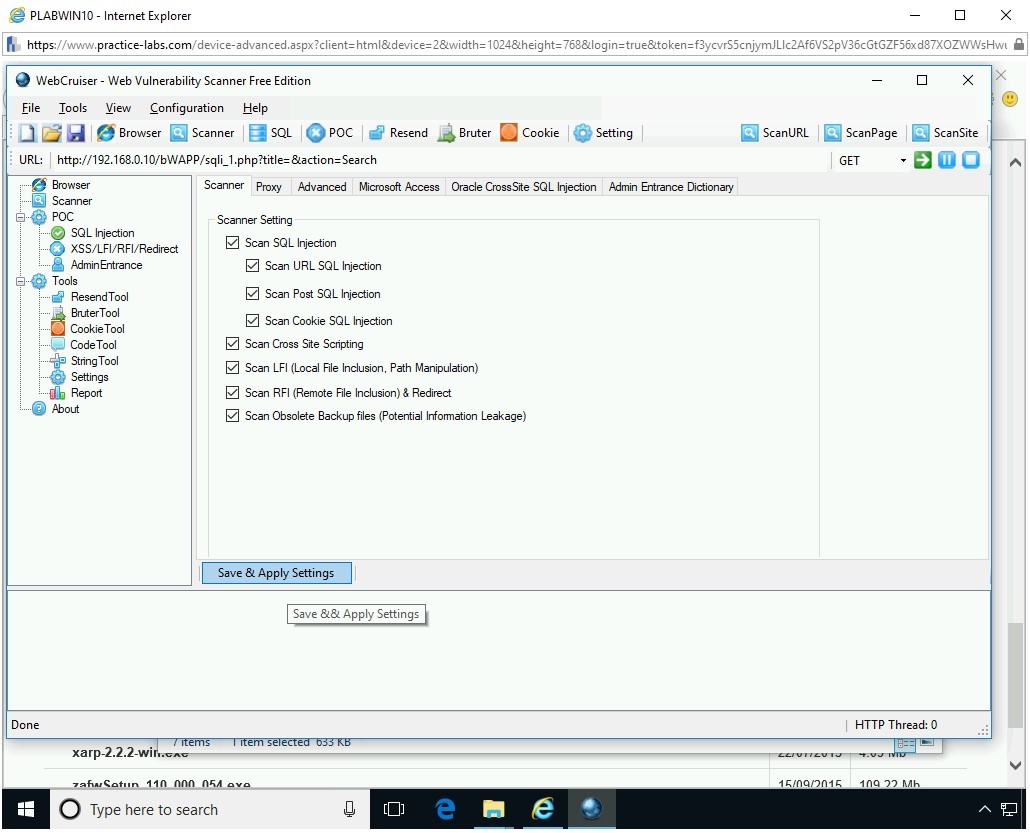Select BruterTool in the tree
Viewport: 1030px width, 833px height.
(x=95, y=313)
